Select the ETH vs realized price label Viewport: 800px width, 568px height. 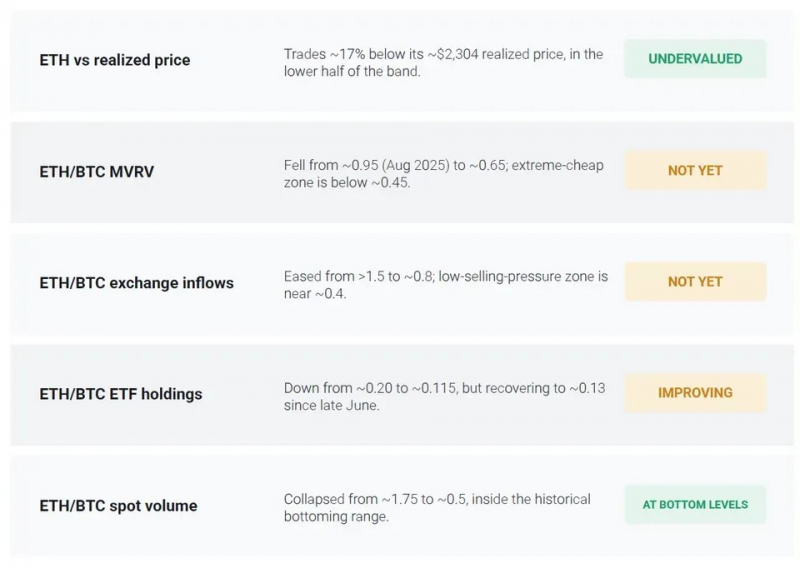click(115, 60)
